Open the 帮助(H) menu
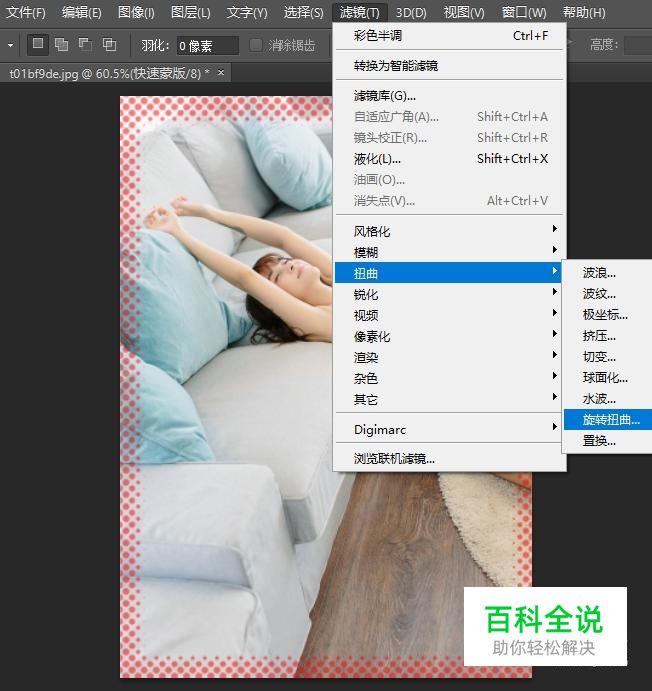Viewport: 652px width, 691px height. click(x=584, y=12)
